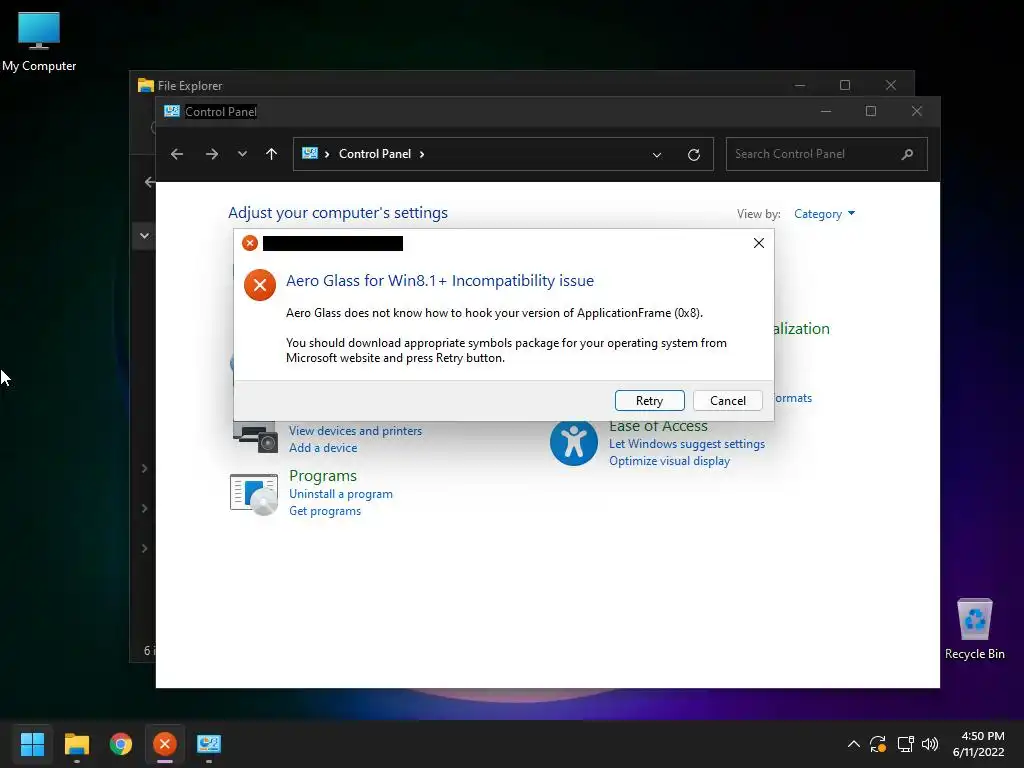Click the error icon in the dialog title

pos(249,243)
